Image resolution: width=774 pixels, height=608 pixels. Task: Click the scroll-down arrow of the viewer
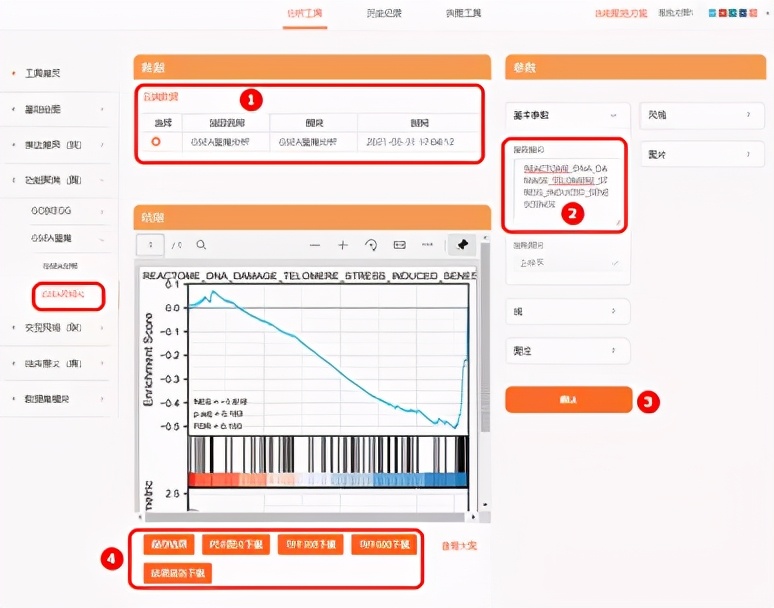point(485,505)
